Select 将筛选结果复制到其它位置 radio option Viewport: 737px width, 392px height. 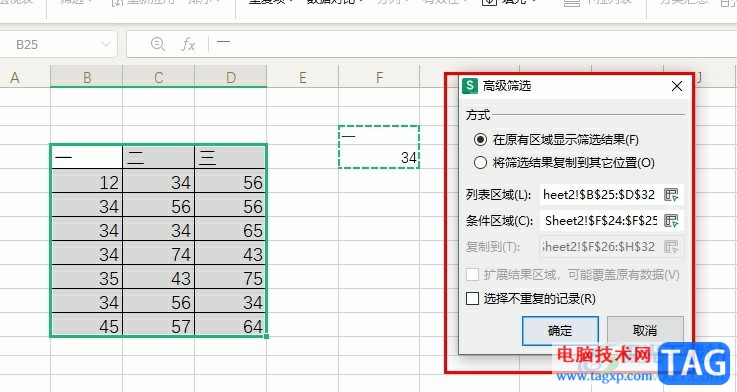point(480,163)
